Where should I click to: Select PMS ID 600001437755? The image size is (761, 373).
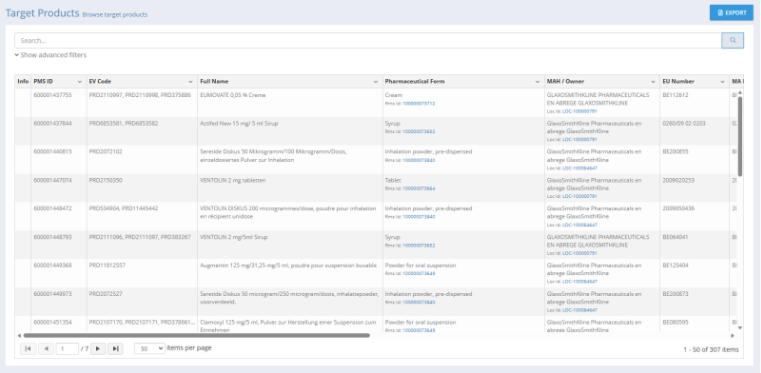pos(52,95)
